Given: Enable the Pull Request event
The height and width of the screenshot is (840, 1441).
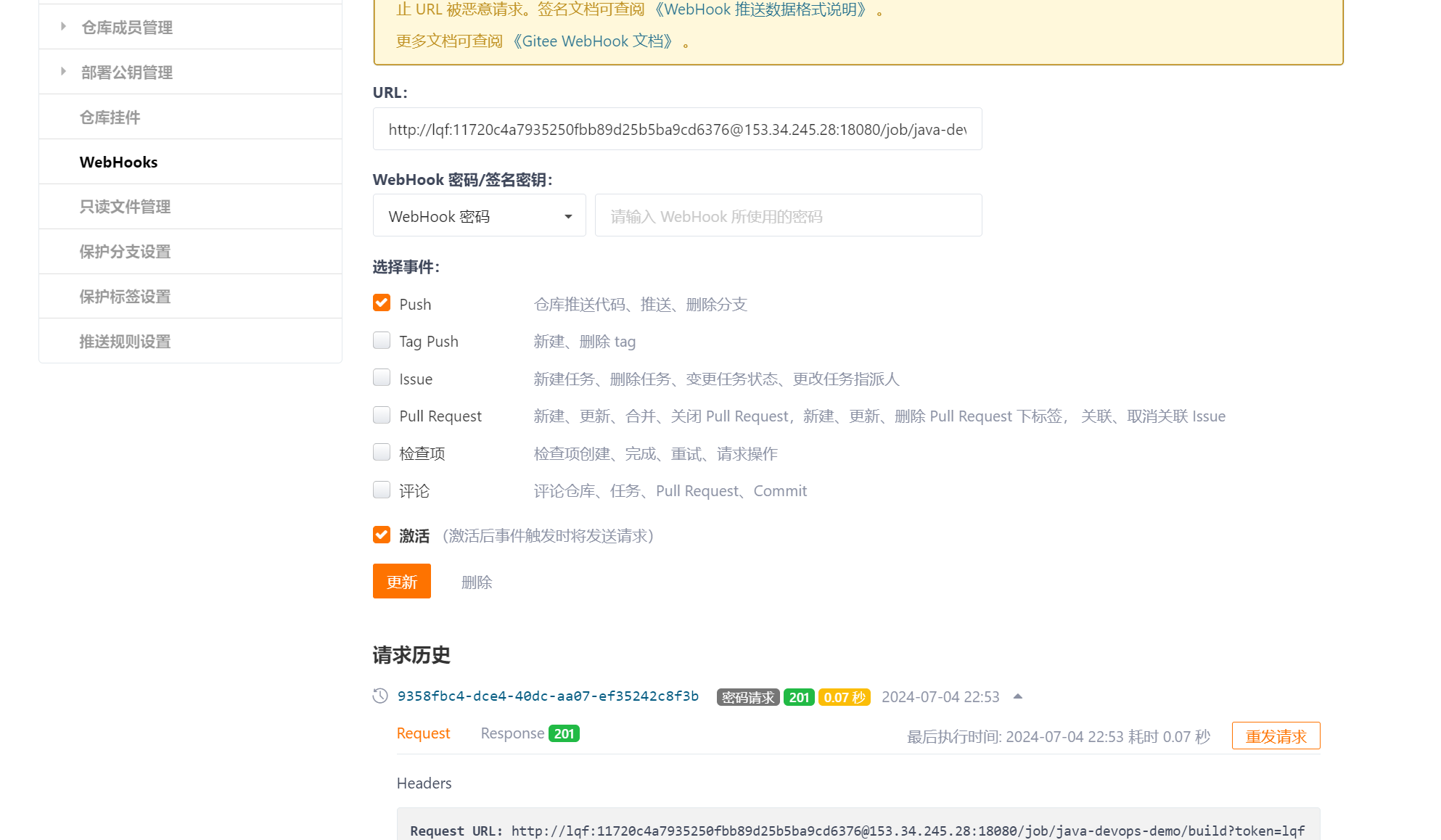Looking at the screenshot, I should [381, 415].
